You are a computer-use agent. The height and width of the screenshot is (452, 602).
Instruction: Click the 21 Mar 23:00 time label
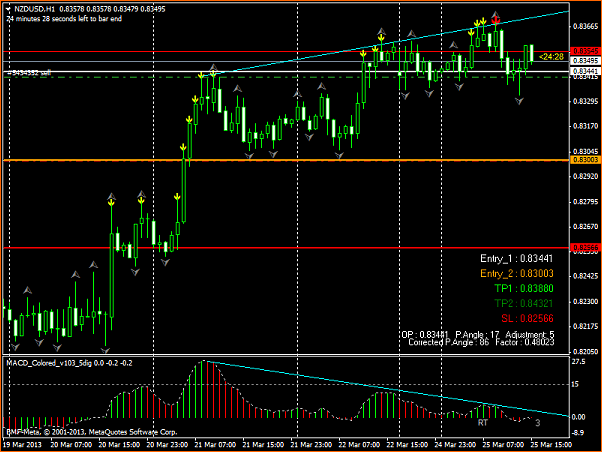pos(311,445)
